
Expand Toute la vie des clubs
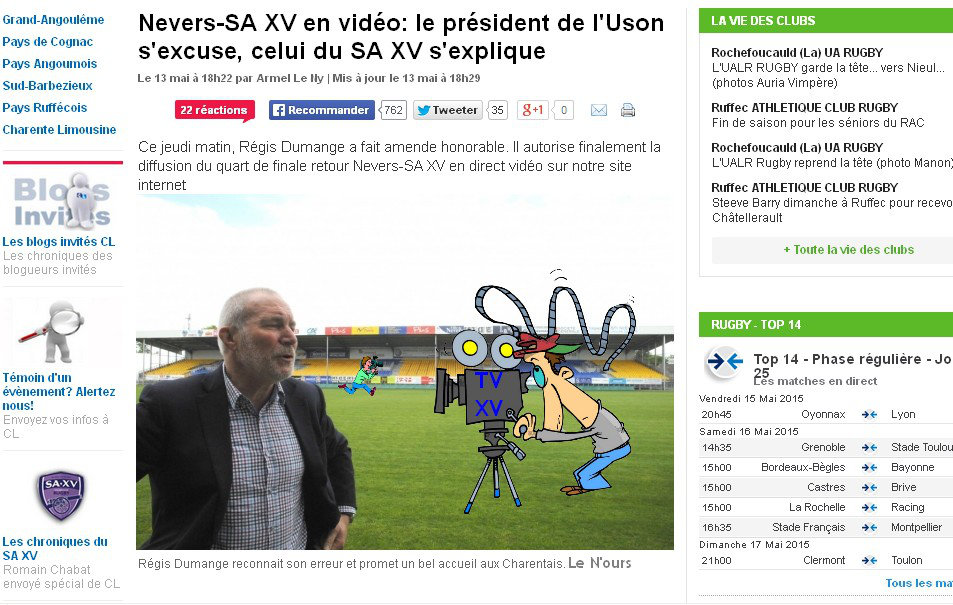pos(848,250)
